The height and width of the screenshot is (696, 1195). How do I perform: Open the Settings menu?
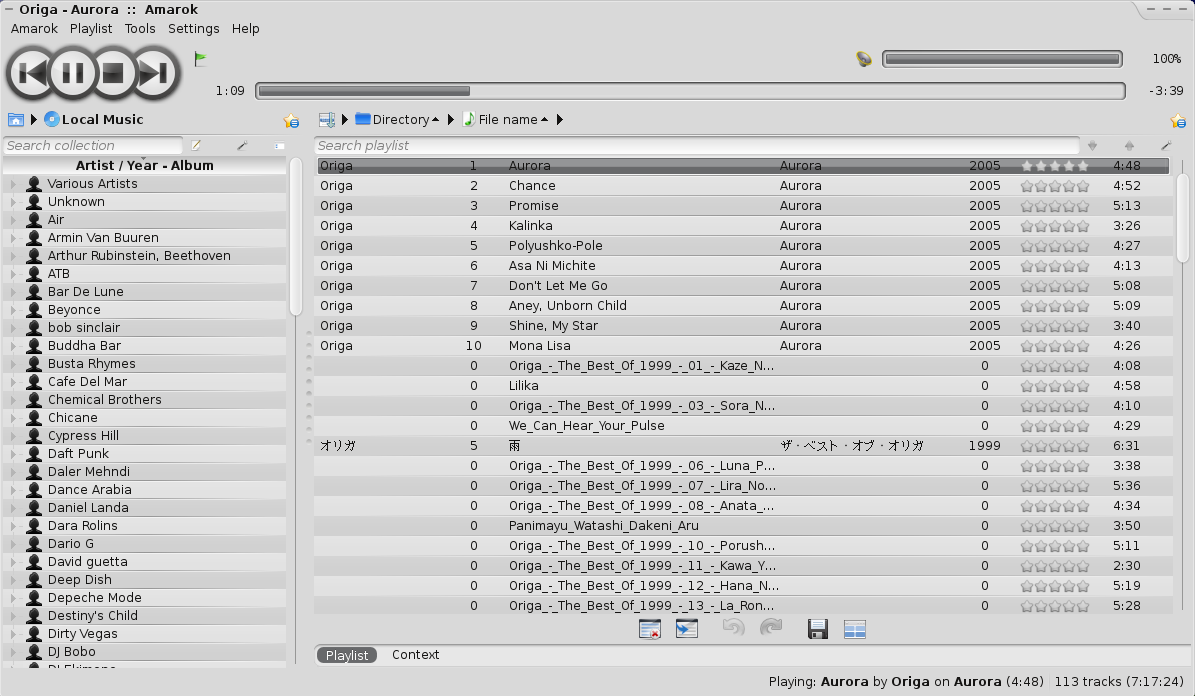pyautogui.click(x=194, y=28)
